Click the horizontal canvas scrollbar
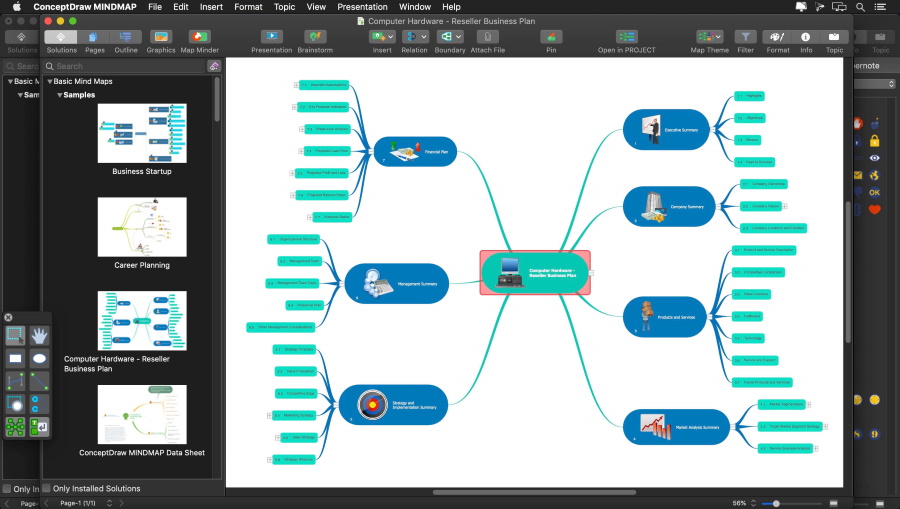Viewport: 900px width, 509px height. [534, 492]
